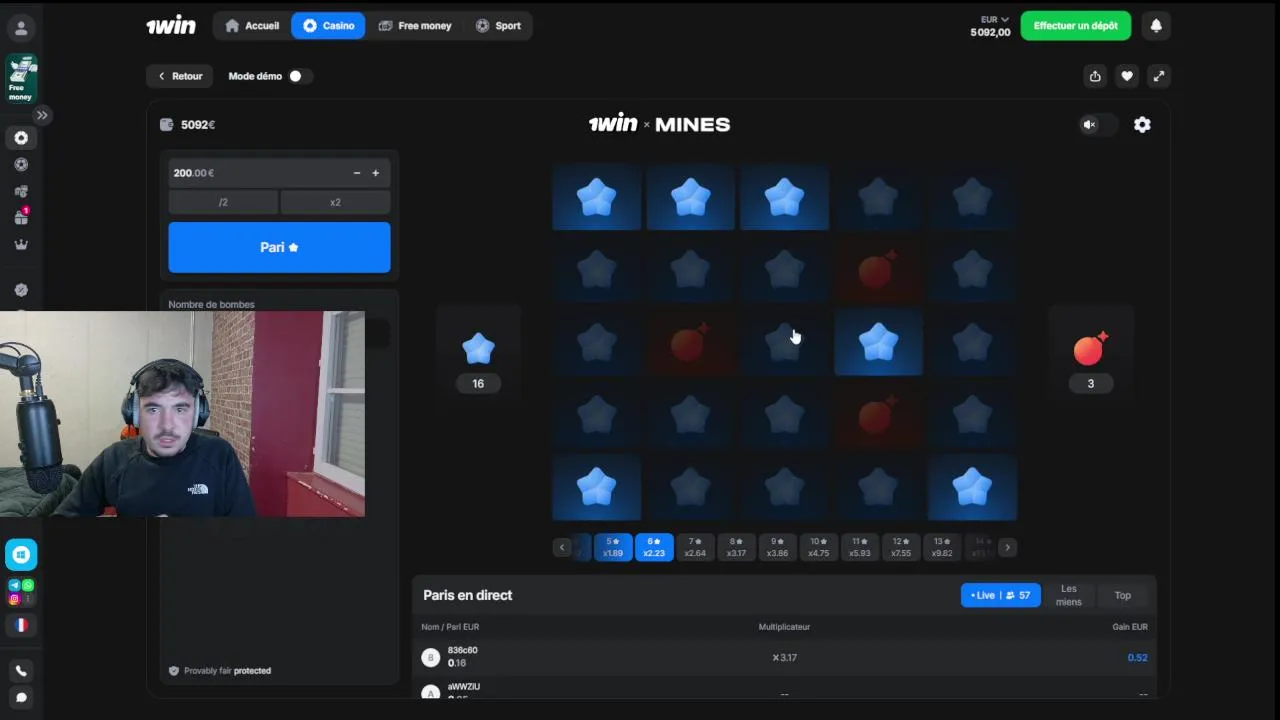
Task: Click the bright star tile in third grid row
Action: coord(878,343)
